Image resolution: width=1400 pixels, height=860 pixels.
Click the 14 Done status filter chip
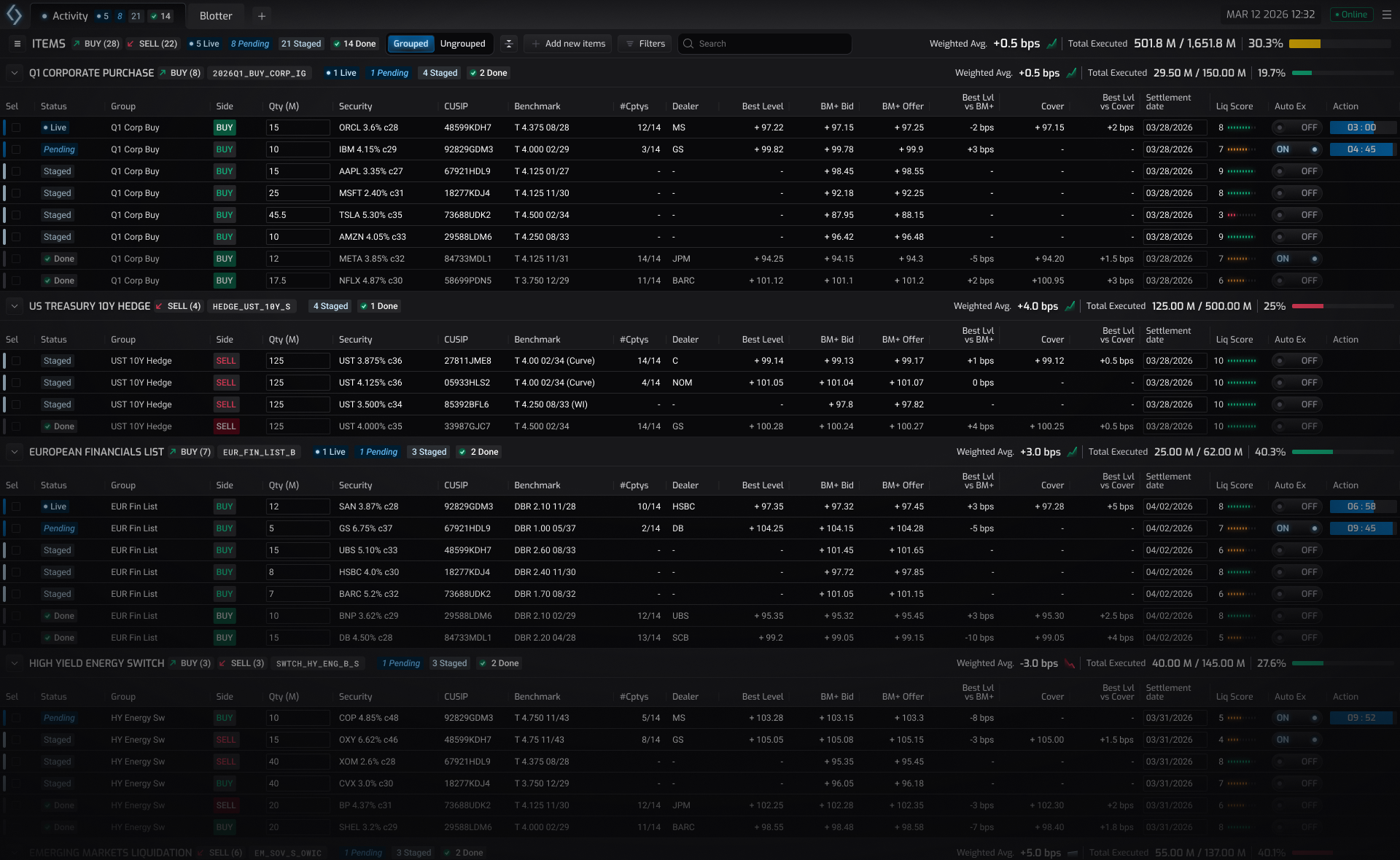click(354, 44)
